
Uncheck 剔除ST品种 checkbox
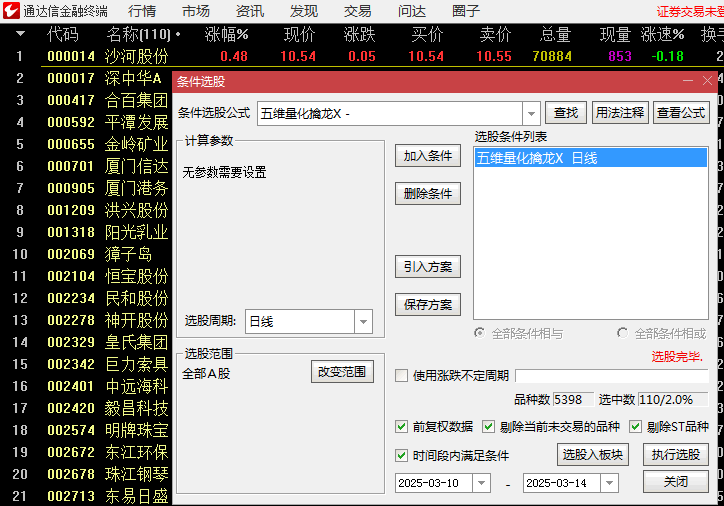coord(635,427)
